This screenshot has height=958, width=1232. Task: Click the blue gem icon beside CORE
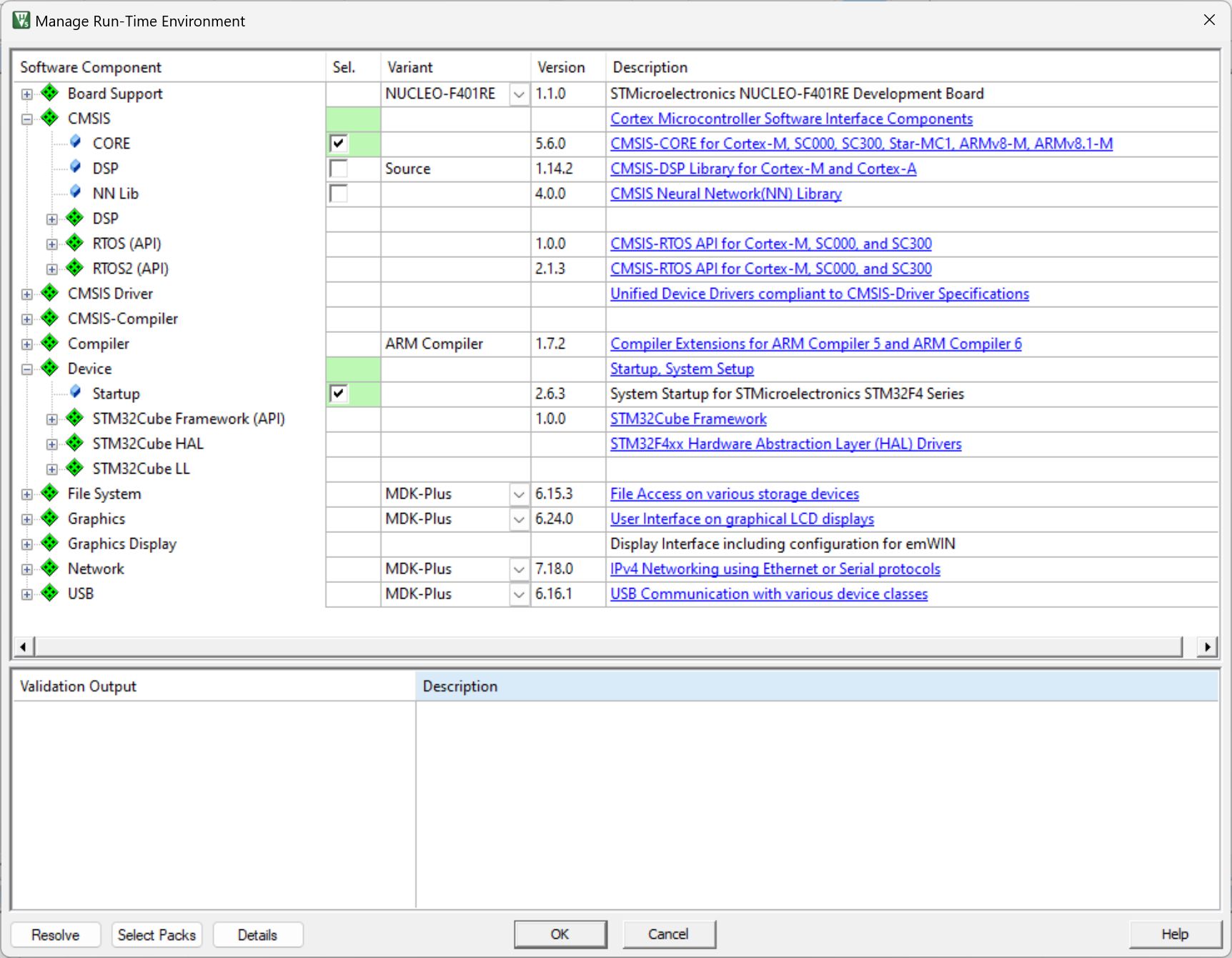click(75, 142)
